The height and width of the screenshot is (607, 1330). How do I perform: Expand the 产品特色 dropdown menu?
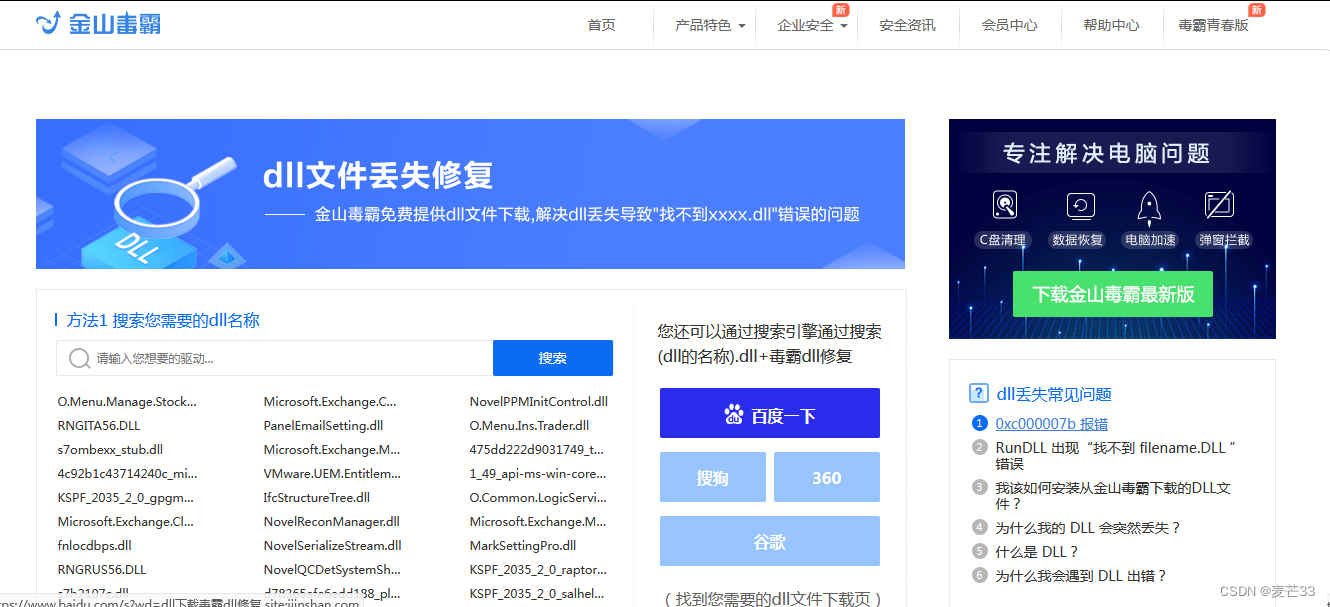coord(710,25)
